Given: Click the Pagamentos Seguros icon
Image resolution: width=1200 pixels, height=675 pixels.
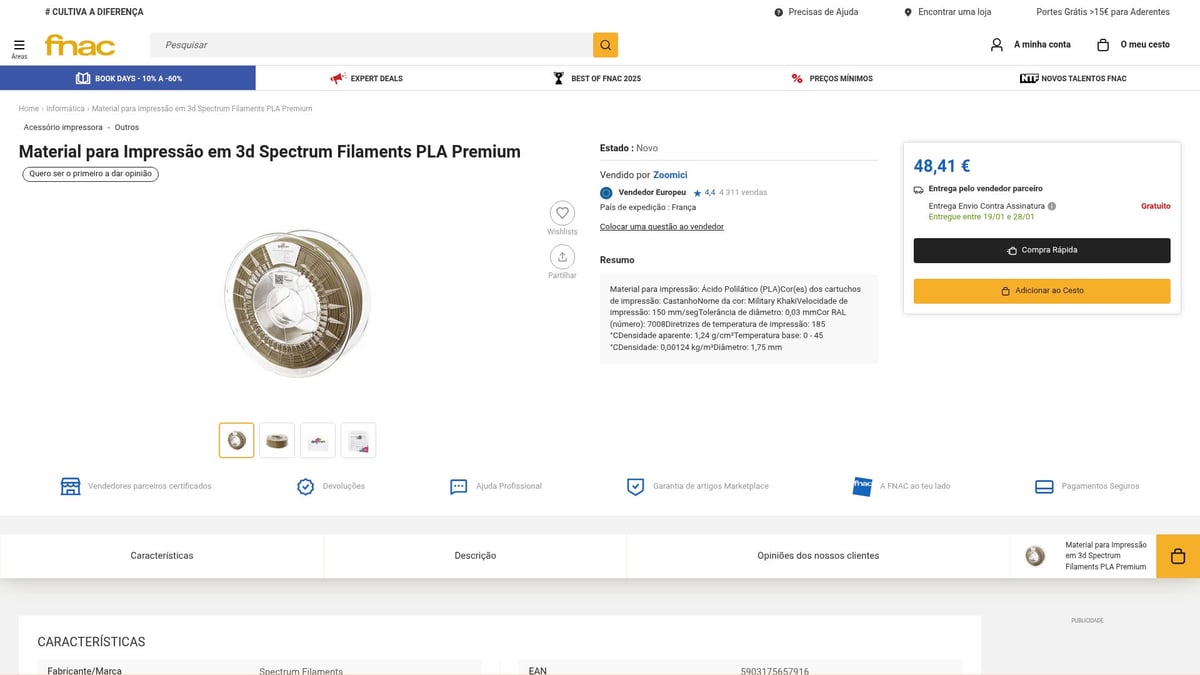Looking at the screenshot, I should (x=1042, y=486).
